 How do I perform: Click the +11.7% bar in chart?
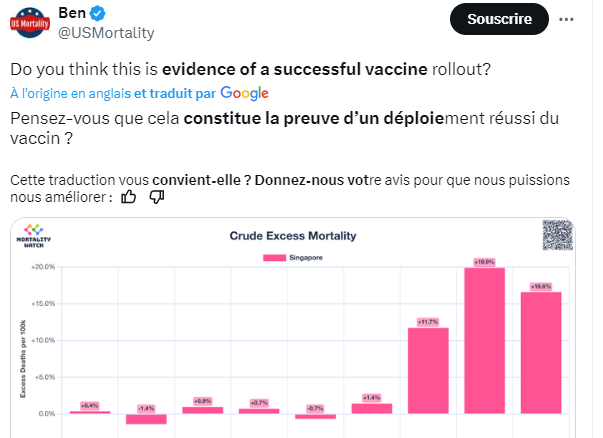pos(428,370)
